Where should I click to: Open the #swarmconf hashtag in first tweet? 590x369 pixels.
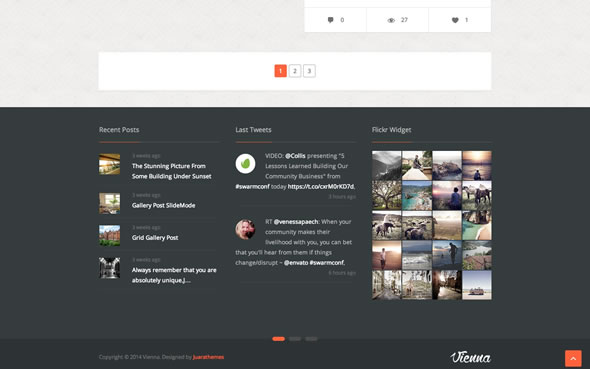pos(252,187)
